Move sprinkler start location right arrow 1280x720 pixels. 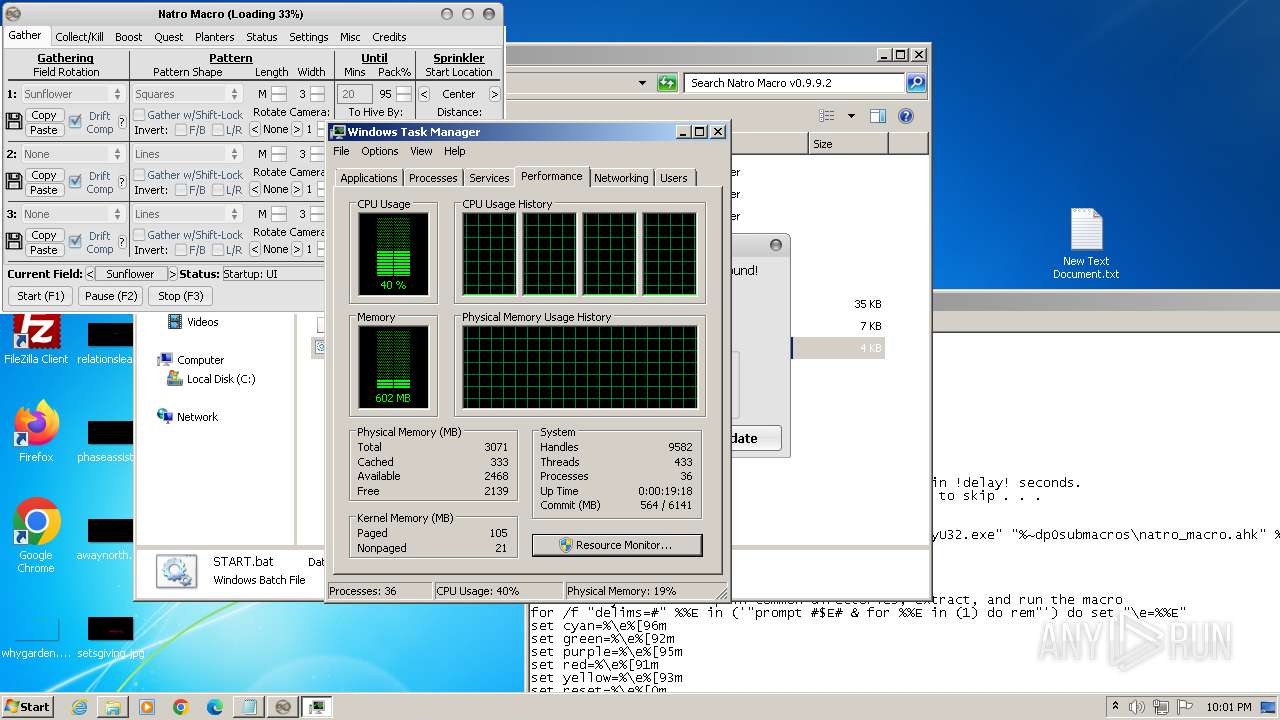tap(494, 94)
